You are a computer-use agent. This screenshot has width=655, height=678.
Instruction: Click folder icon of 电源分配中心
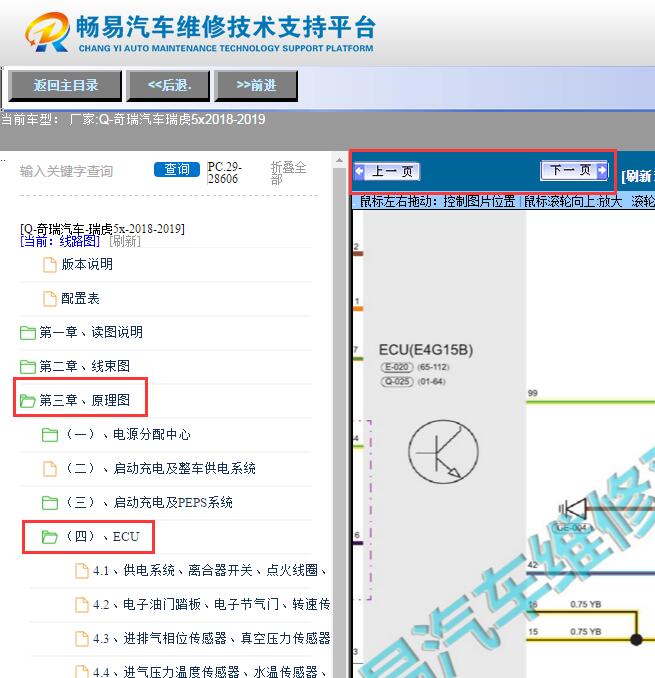[x=50, y=435]
